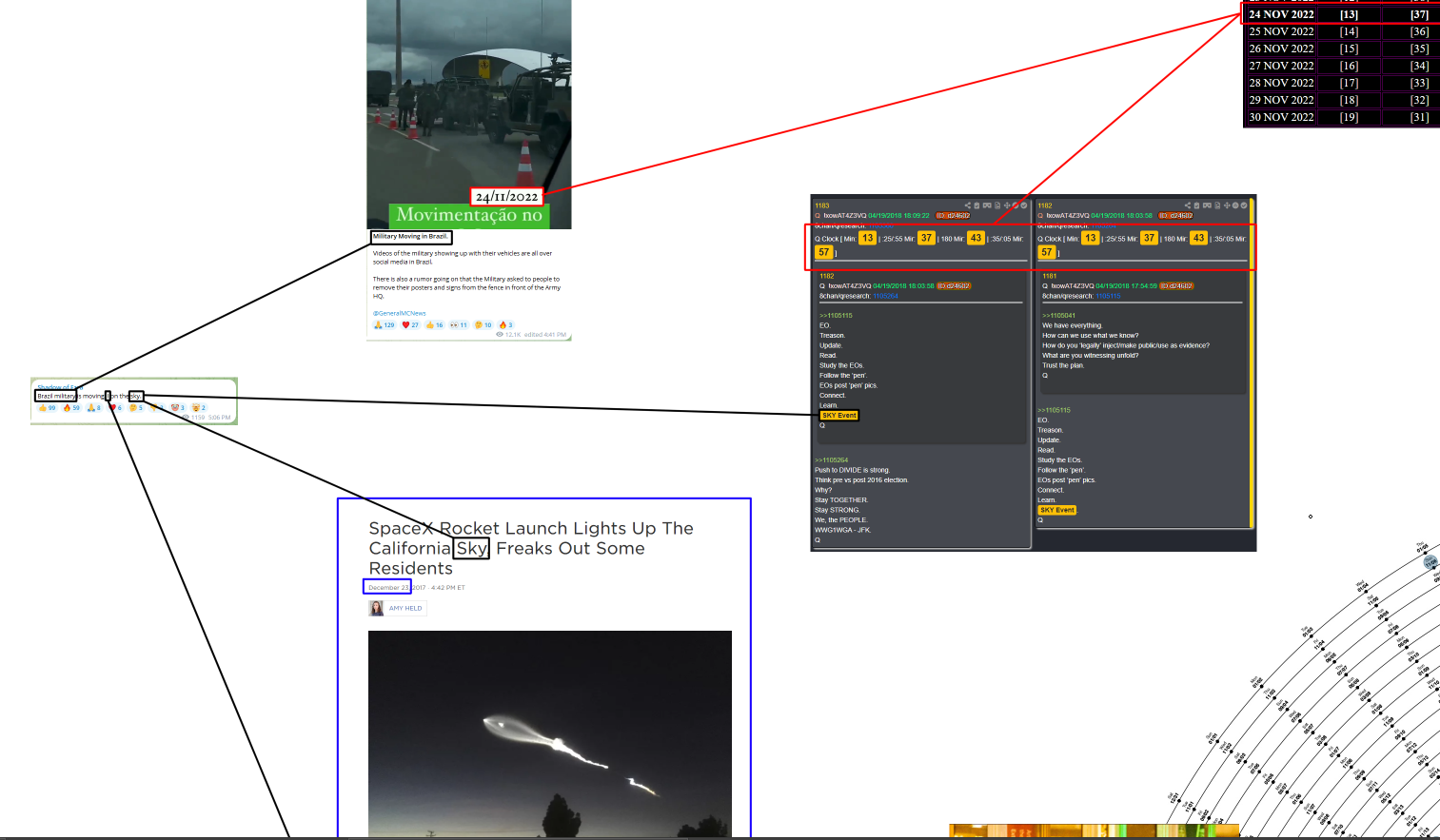This screenshot has width=1440, height=840.
Task: Open the @GeneralMCNews channel link
Action: click(x=400, y=313)
